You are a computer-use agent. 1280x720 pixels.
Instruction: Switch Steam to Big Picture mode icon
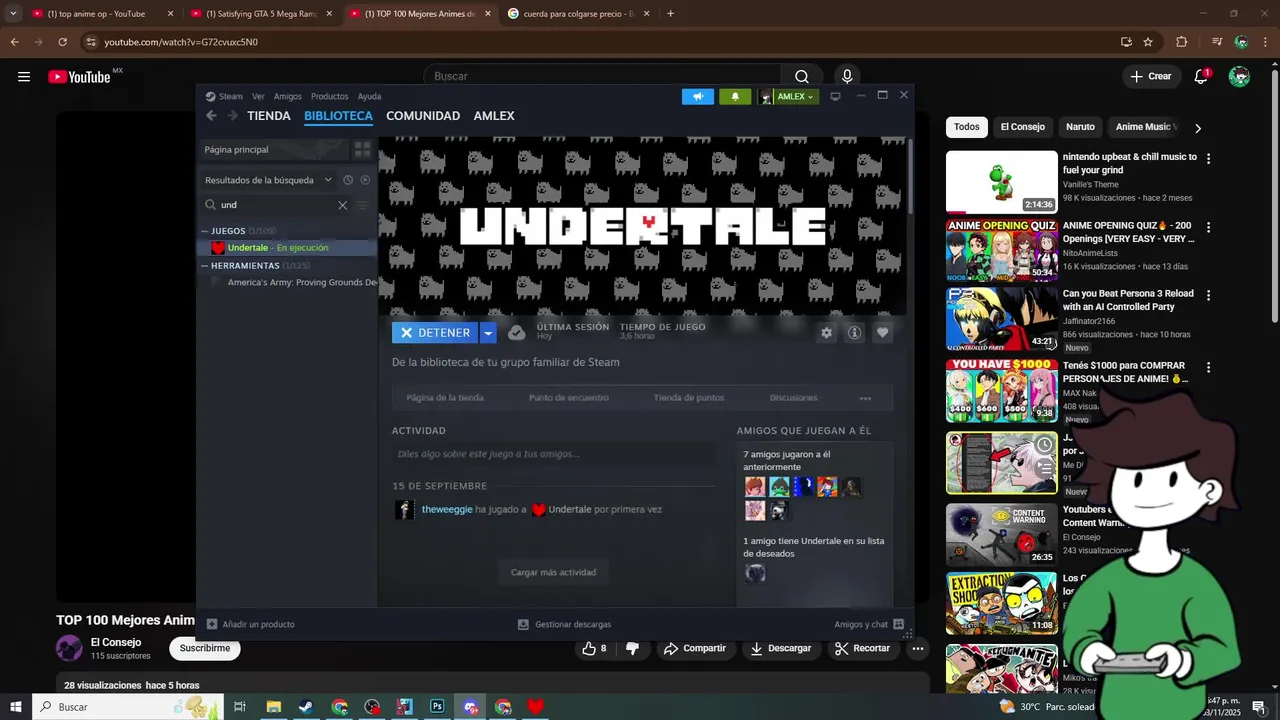[835, 97]
